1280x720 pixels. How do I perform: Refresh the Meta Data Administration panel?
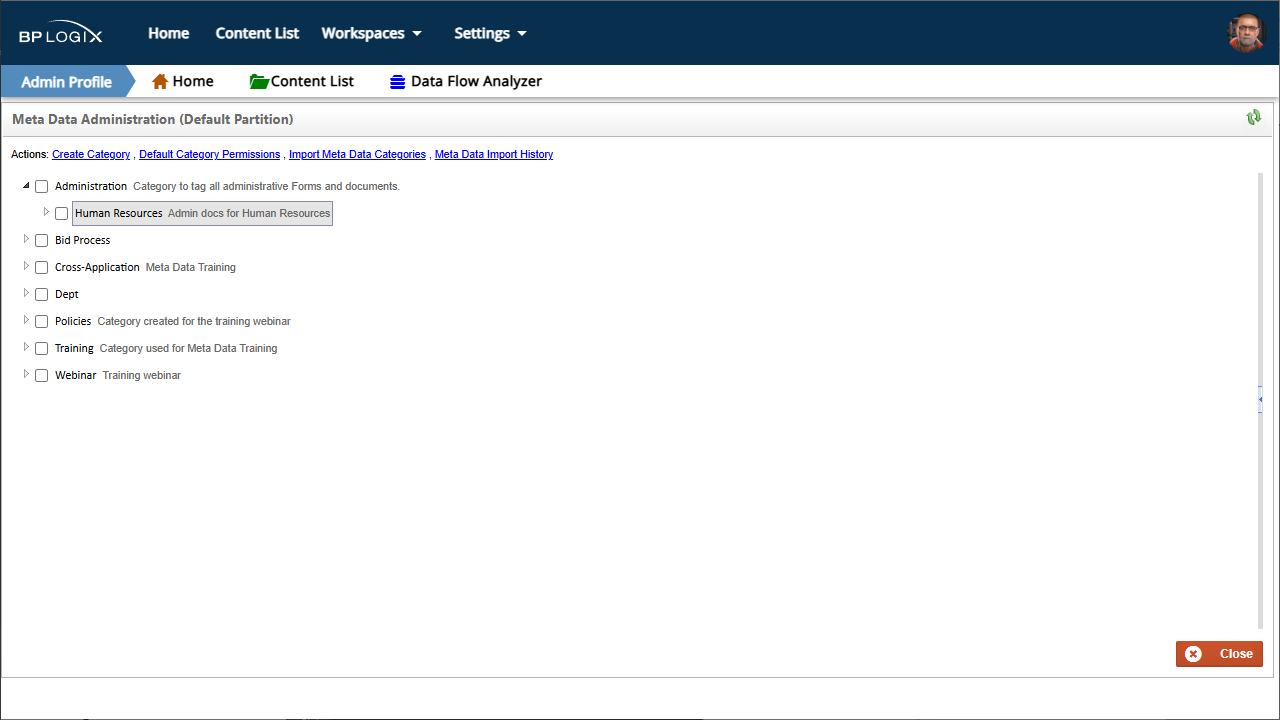(1254, 118)
